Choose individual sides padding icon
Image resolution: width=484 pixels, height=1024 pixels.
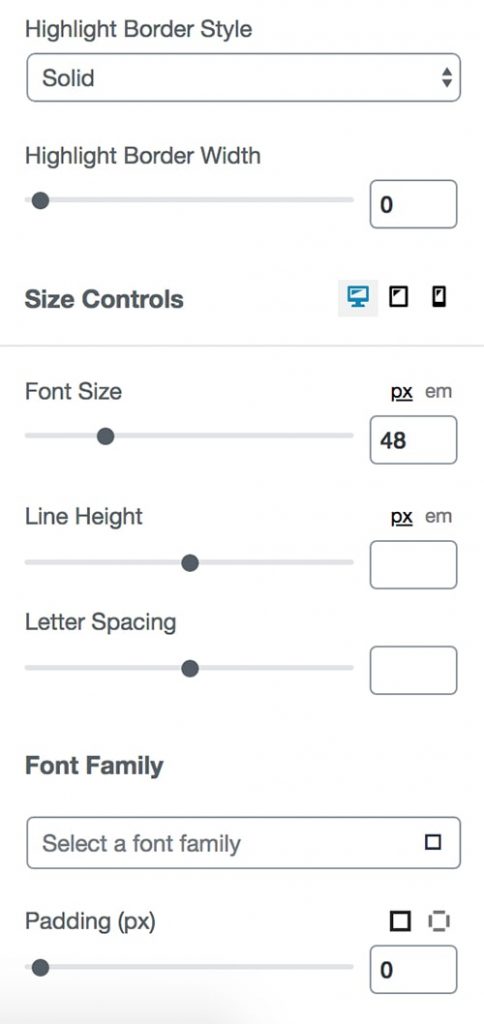pyautogui.click(x=439, y=921)
